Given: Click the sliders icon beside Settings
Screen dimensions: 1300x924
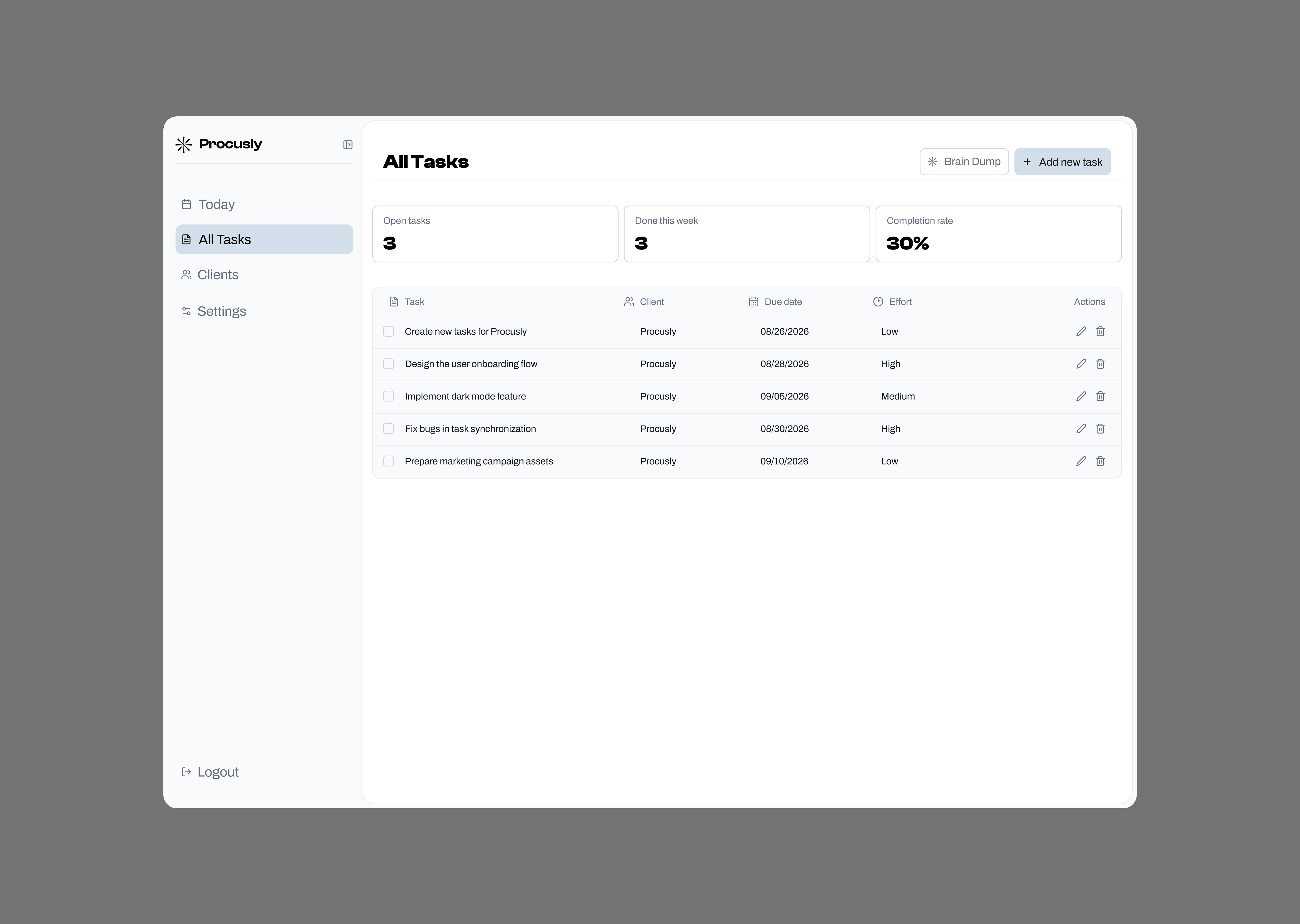Looking at the screenshot, I should tap(186, 311).
